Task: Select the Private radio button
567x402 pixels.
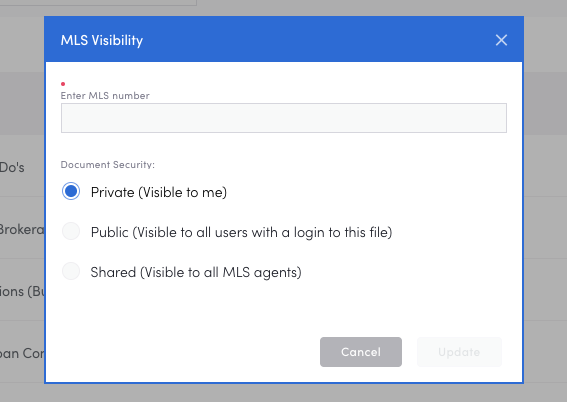Action: click(x=71, y=191)
